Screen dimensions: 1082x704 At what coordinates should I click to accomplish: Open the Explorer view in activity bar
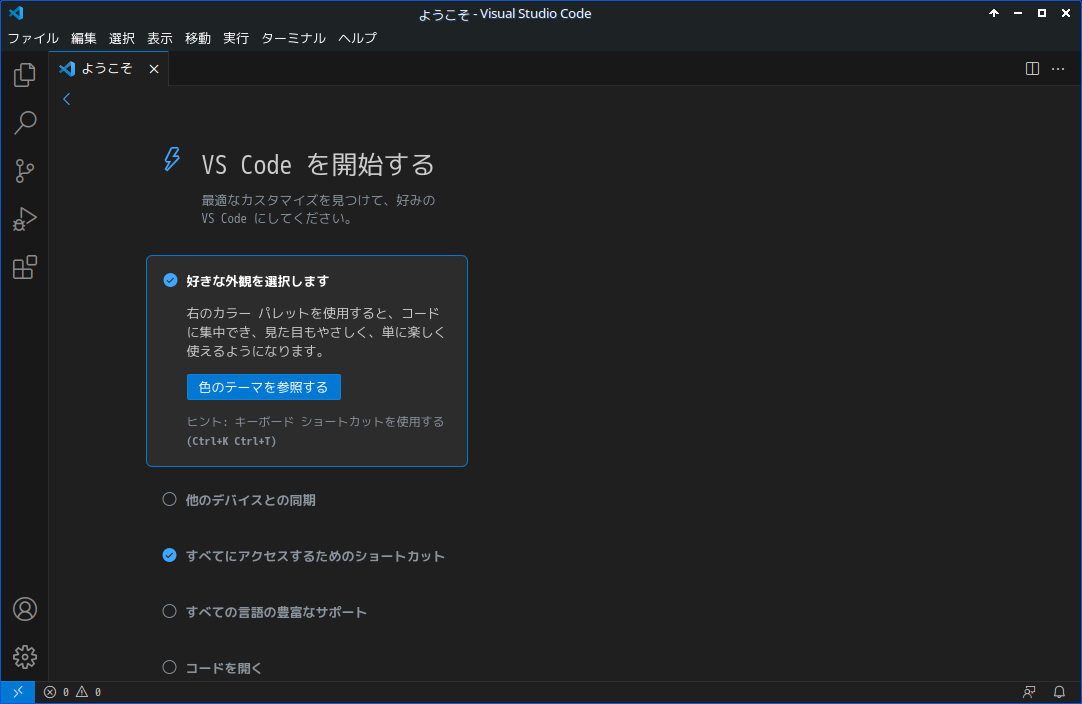click(x=24, y=75)
